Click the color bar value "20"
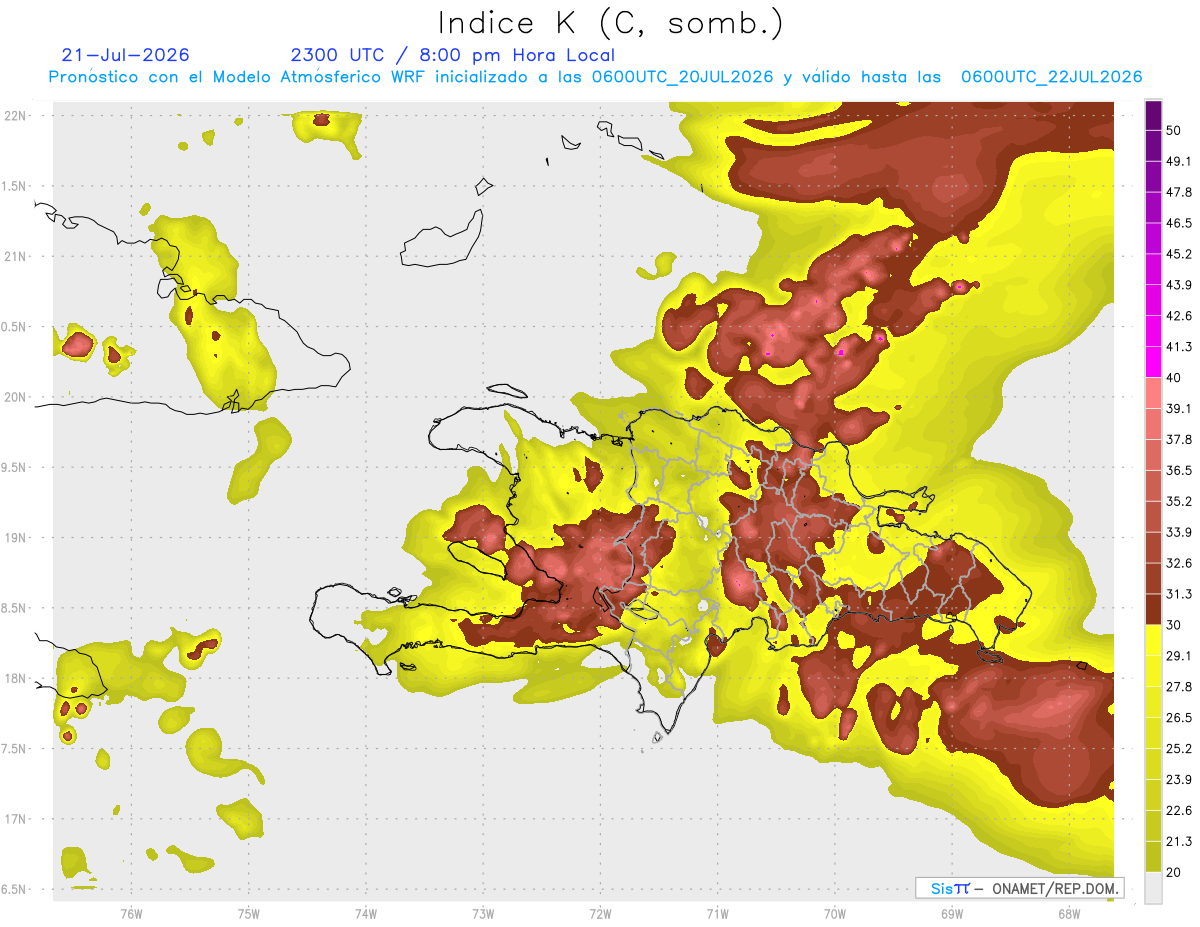 point(1174,872)
